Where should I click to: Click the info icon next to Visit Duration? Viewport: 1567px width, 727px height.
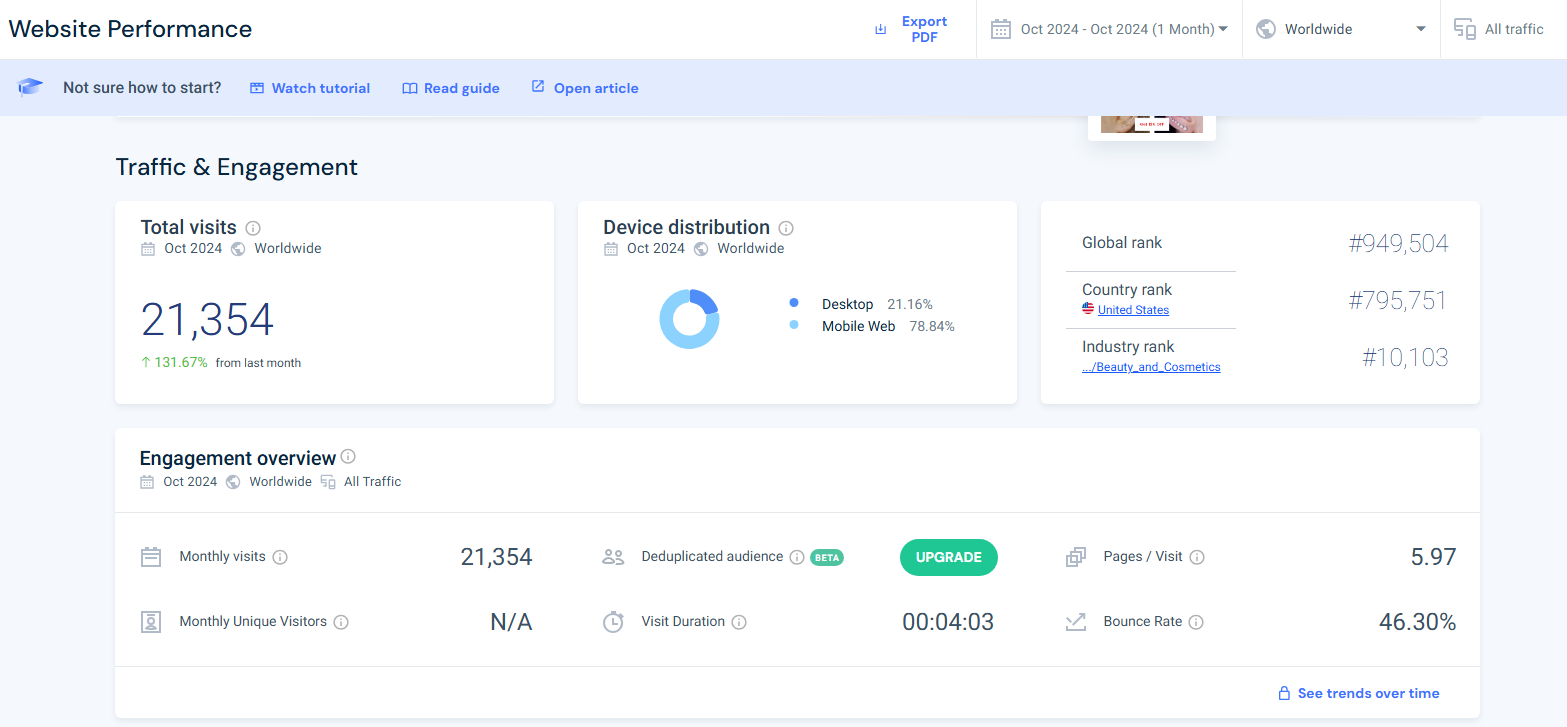[739, 622]
